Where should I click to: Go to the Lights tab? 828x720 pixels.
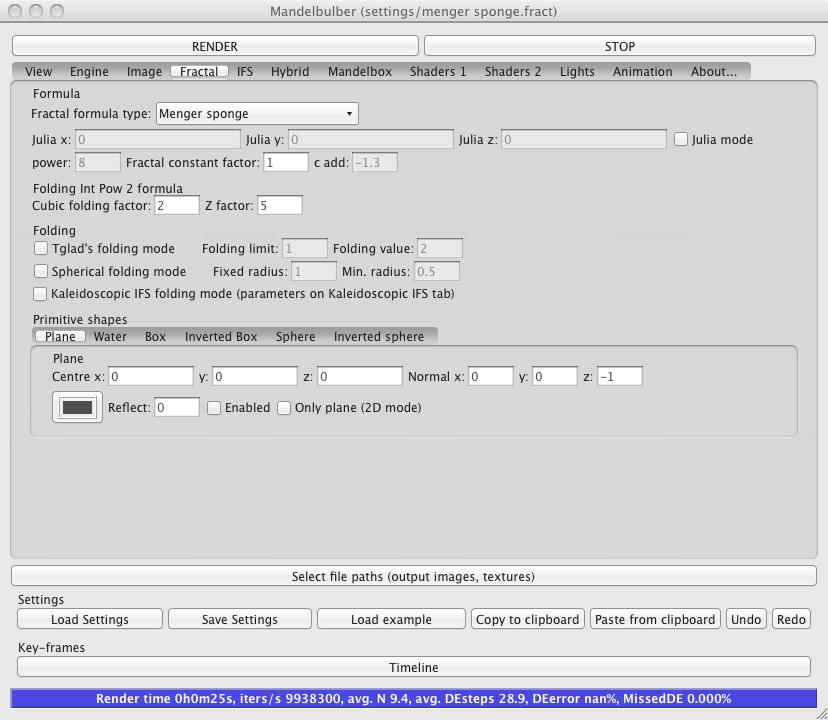(576, 72)
